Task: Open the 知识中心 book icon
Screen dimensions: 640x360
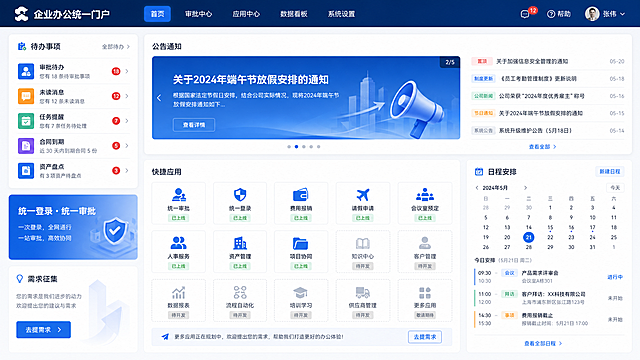Action: (362, 243)
